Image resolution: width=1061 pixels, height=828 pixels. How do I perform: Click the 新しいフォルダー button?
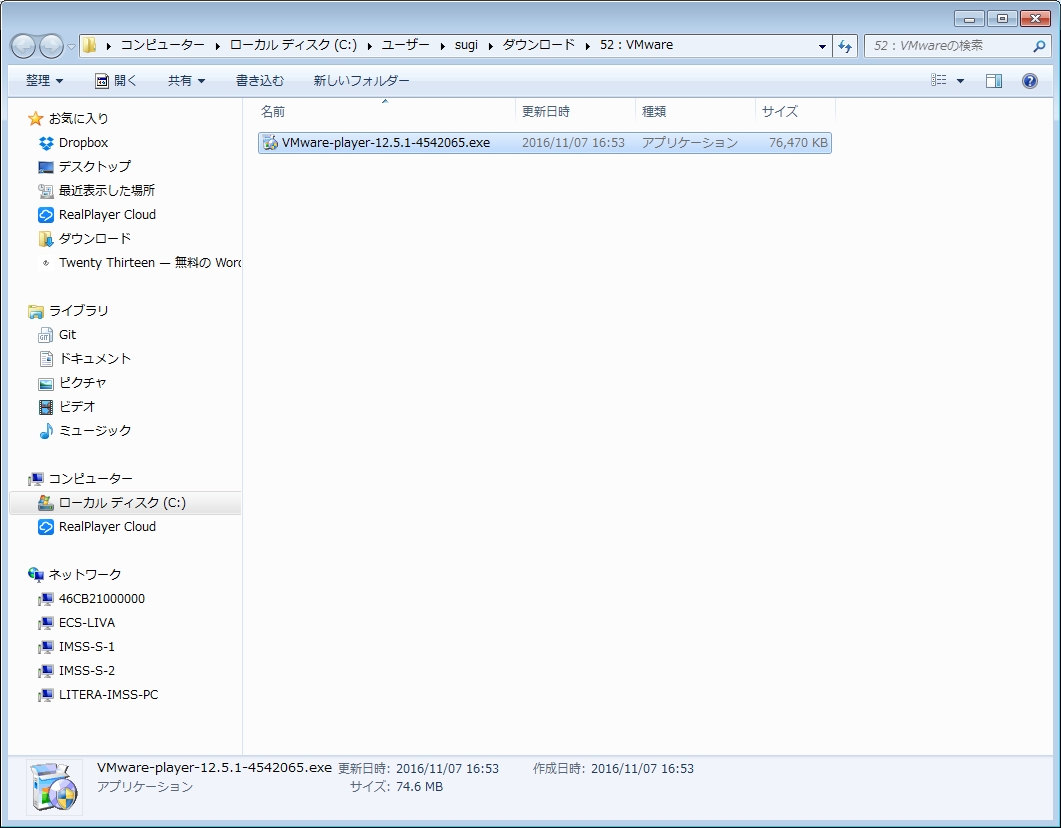[x=361, y=81]
